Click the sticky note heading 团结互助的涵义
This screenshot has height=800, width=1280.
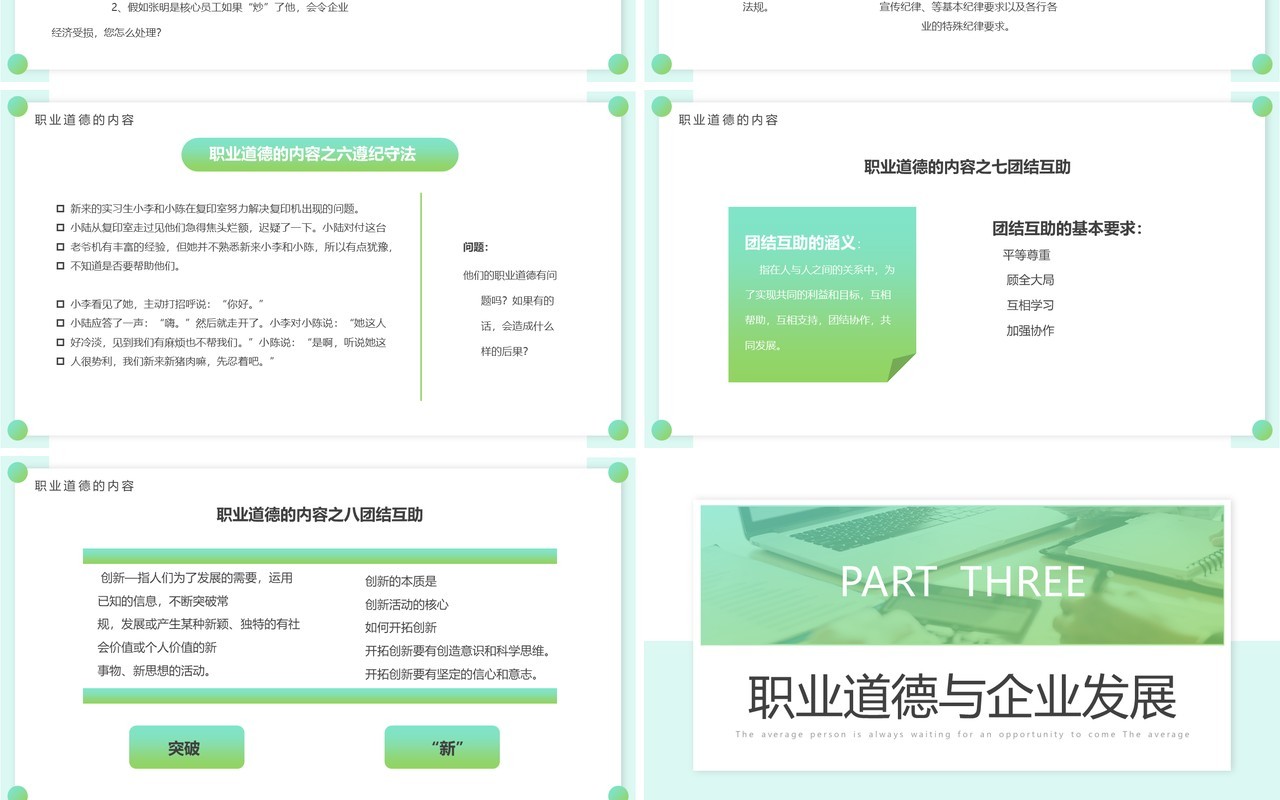coord(802,243)
